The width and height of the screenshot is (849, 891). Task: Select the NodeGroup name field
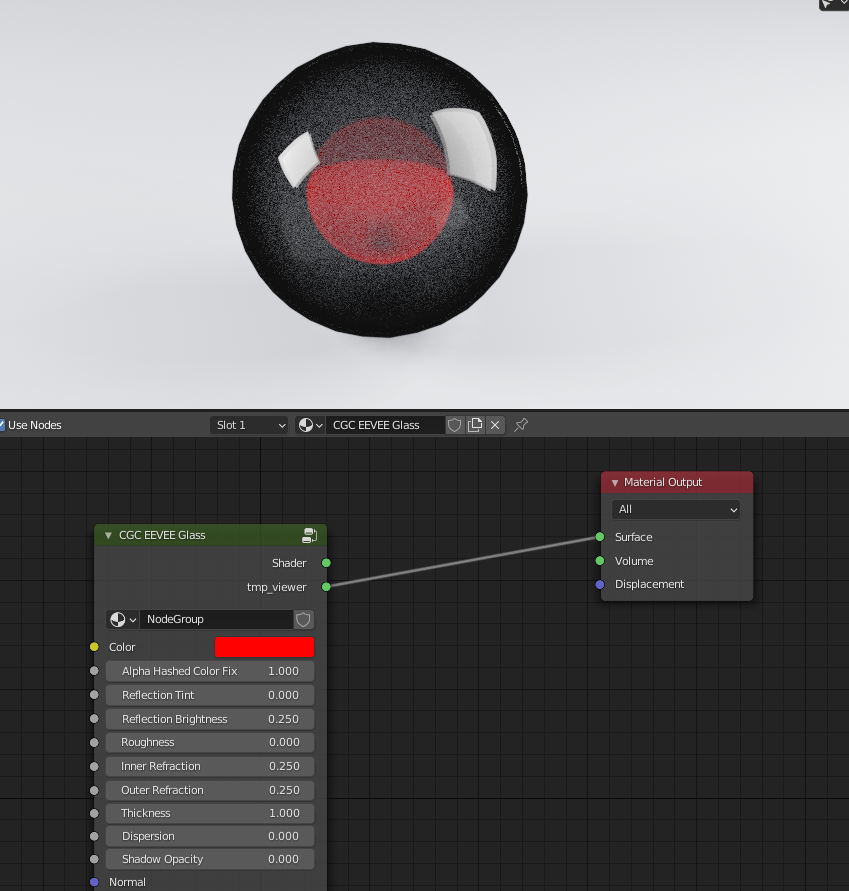(x=210, y=619)
